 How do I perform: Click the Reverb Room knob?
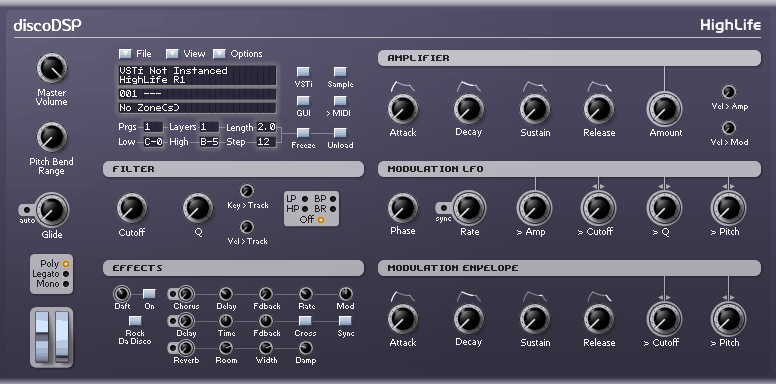[226, 348]
